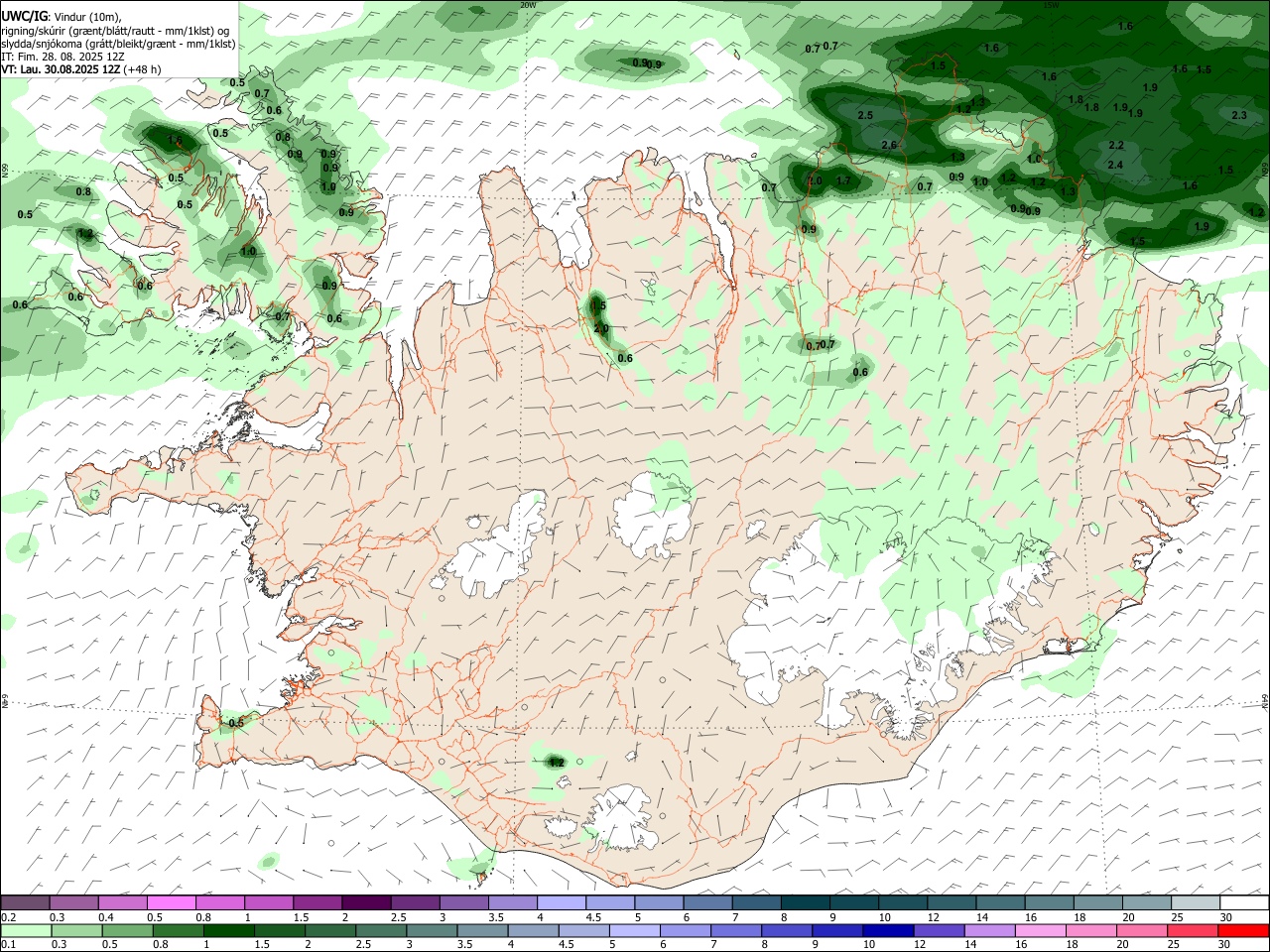
Task: Click the '1.2' value in southern Iceland
Action: tap(557, 763)
